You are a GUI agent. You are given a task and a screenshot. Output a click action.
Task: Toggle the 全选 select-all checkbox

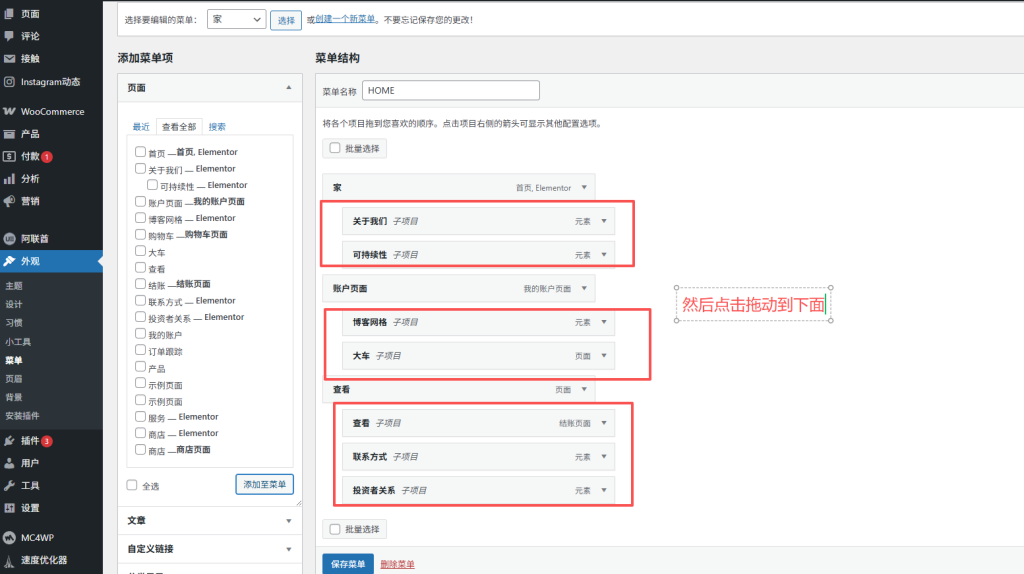[132, 485]
